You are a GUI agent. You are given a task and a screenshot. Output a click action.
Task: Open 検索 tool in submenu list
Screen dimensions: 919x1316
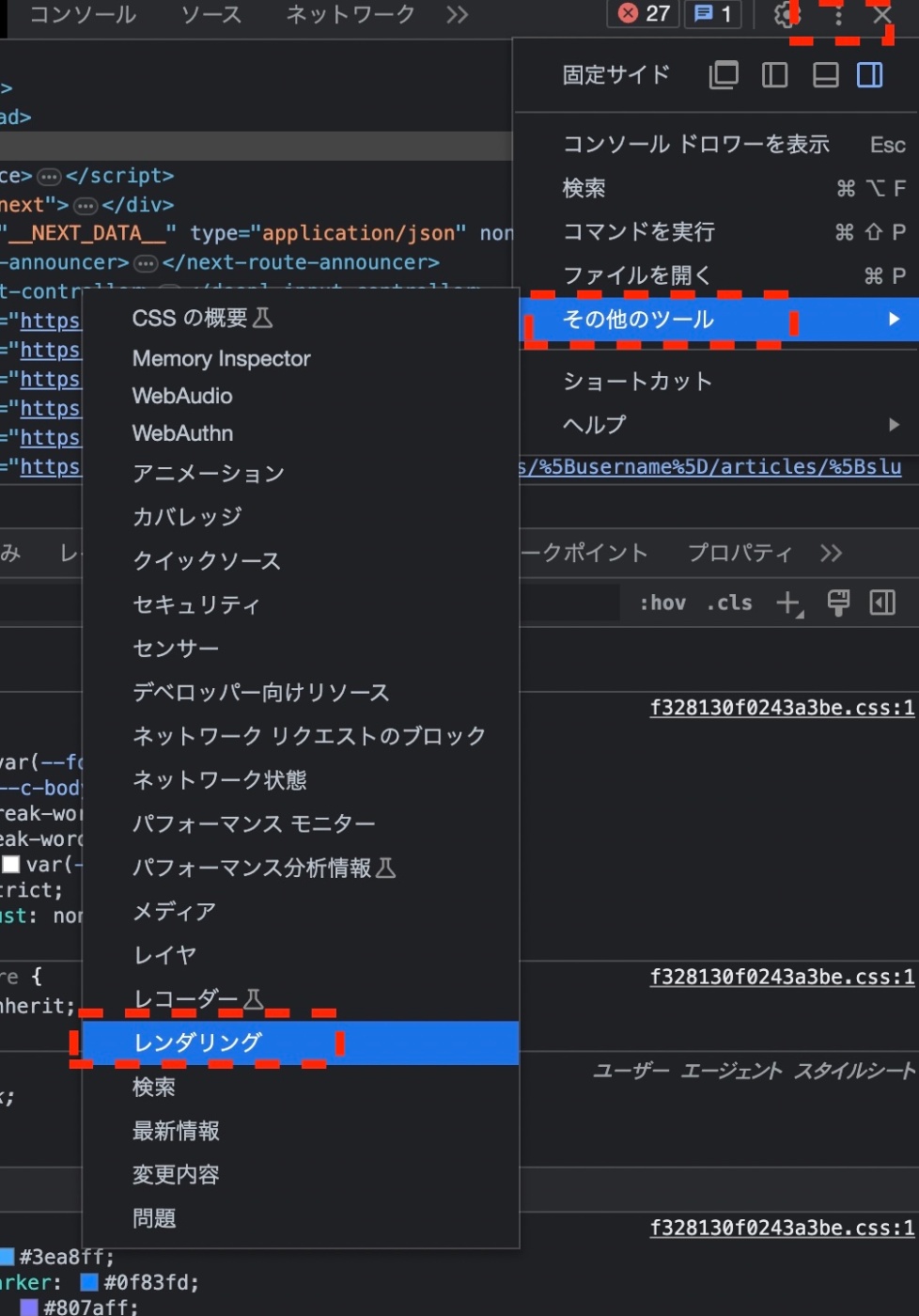(301, 1087)
